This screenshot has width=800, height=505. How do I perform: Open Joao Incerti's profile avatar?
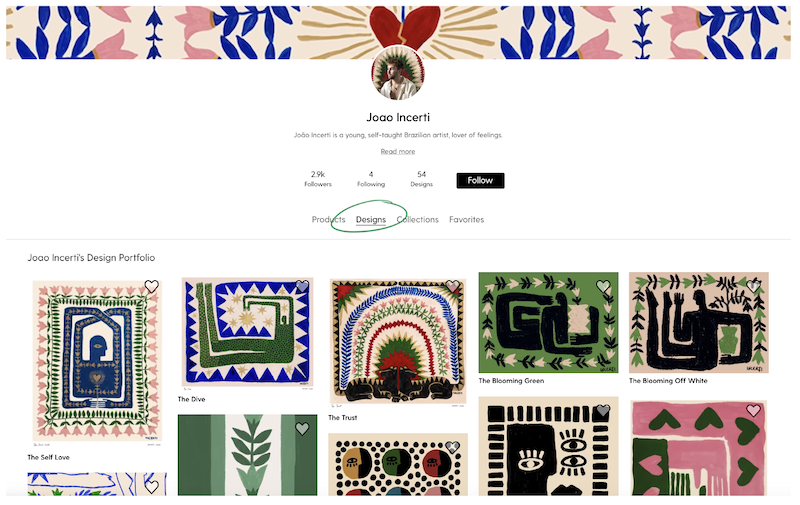pyautogui.click(x=398, y=73)
